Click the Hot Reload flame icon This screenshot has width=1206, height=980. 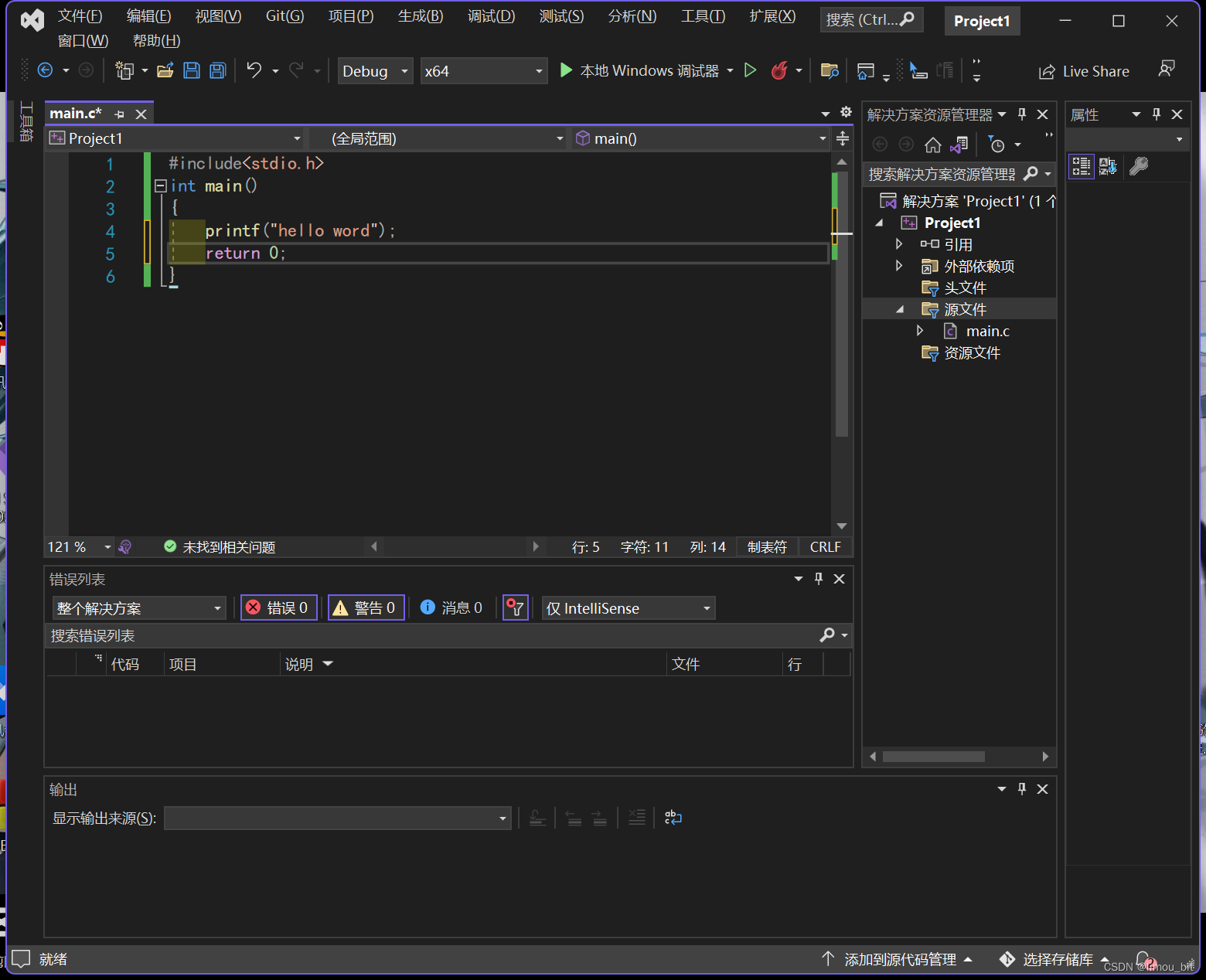[x=779, y=71]
